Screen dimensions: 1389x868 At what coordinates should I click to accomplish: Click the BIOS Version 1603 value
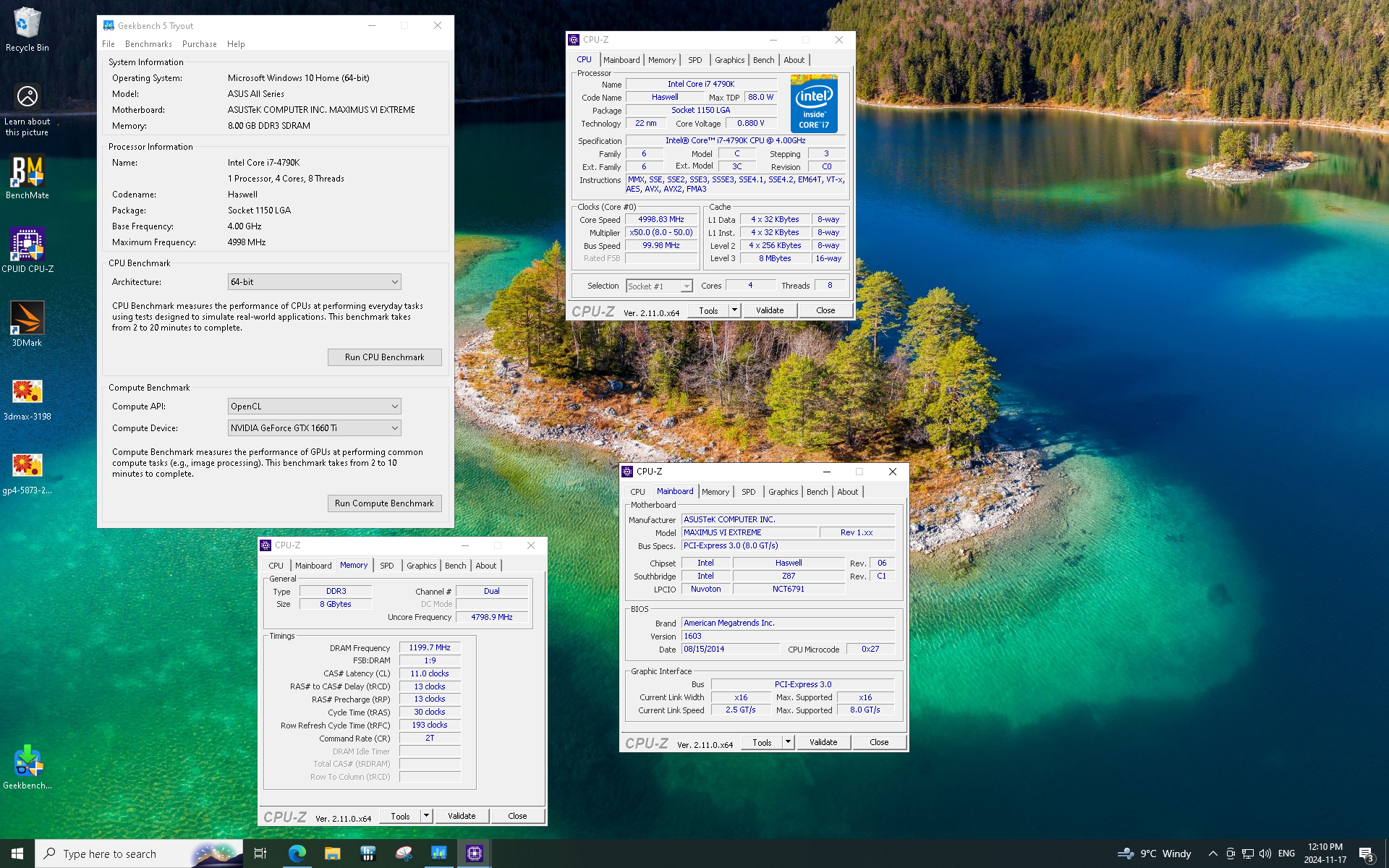(x=788, y=636)
